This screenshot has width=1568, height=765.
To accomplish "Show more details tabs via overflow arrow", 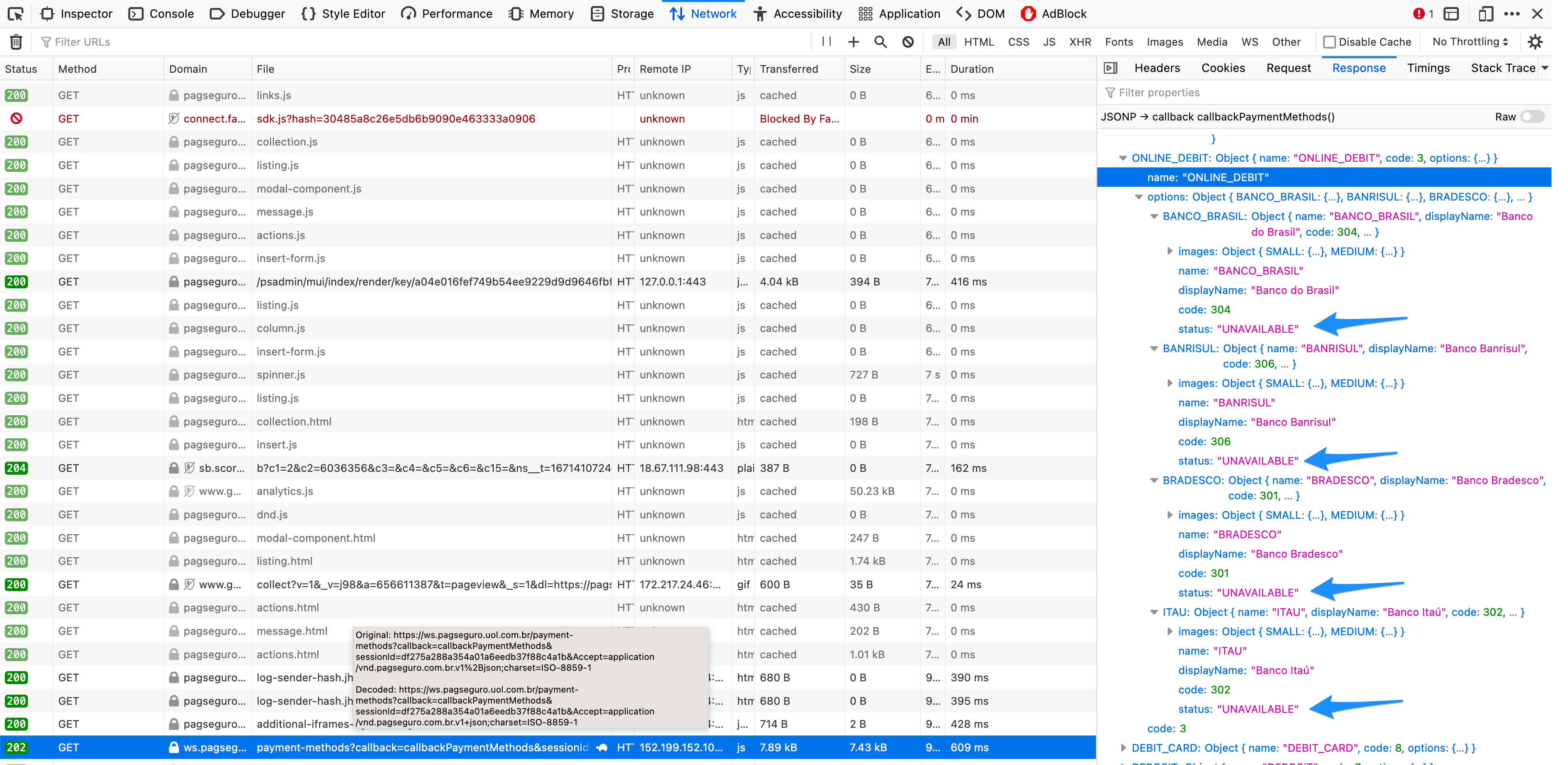I will 1545,68.
